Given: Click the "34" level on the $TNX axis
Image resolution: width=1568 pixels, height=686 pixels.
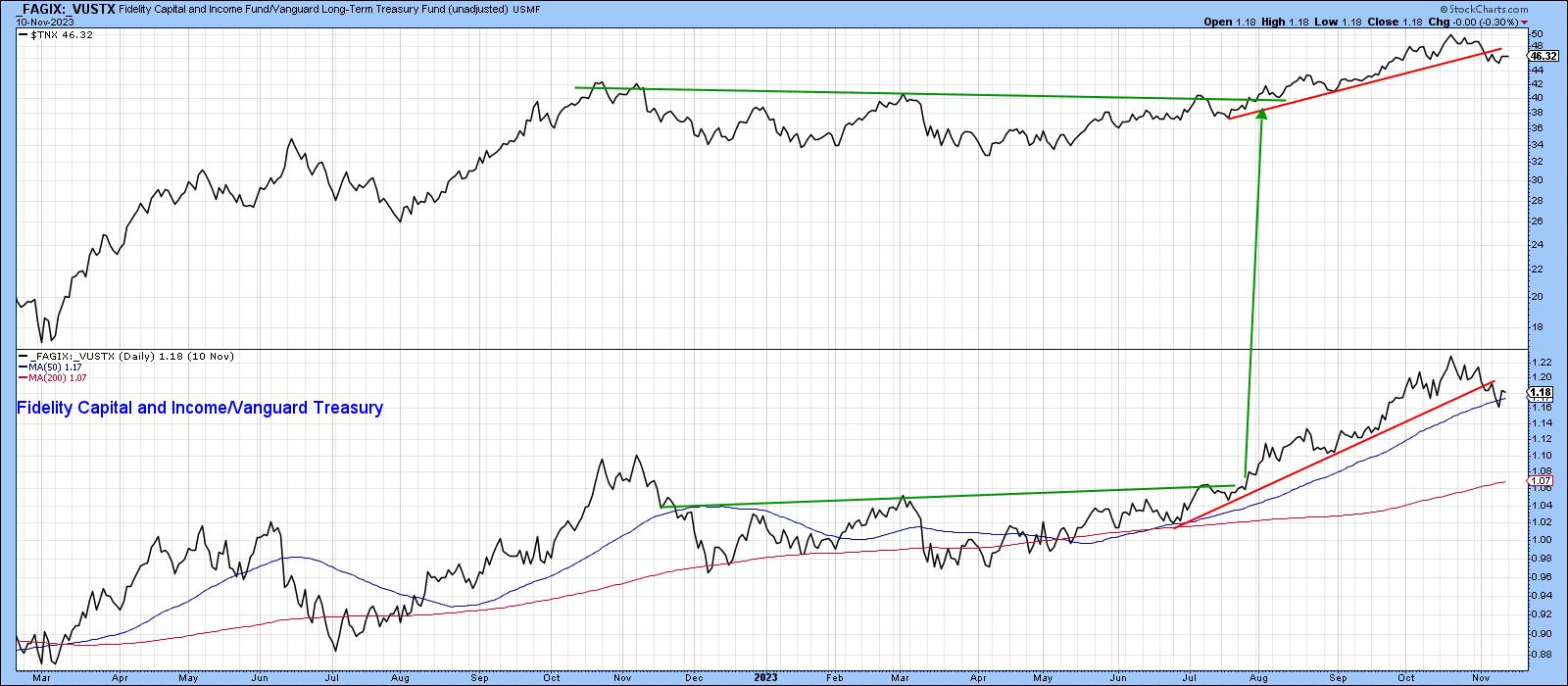Looking at the screenshot, I should click(x=1537, y=144).
